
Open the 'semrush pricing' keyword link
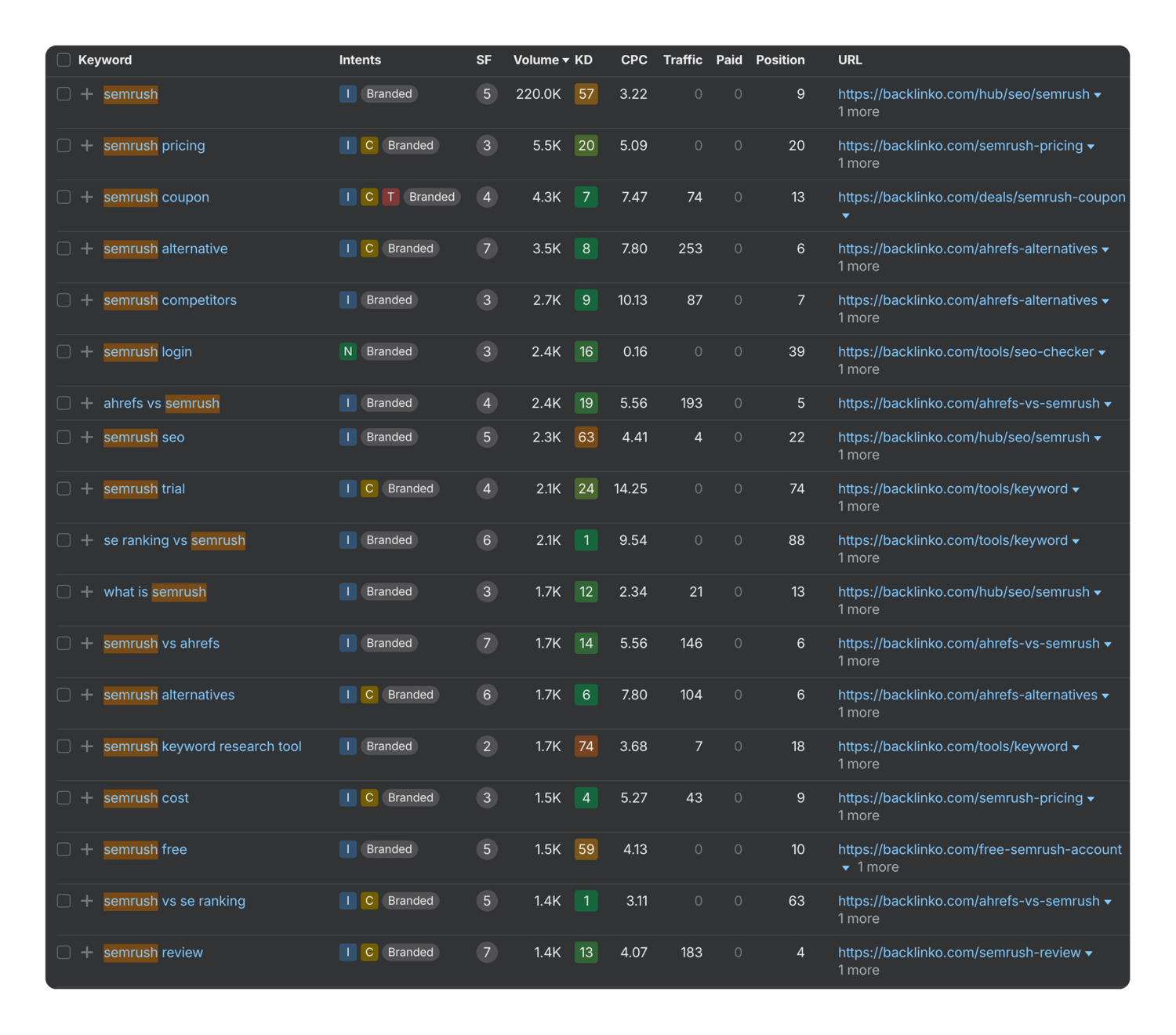pos(154,146)
